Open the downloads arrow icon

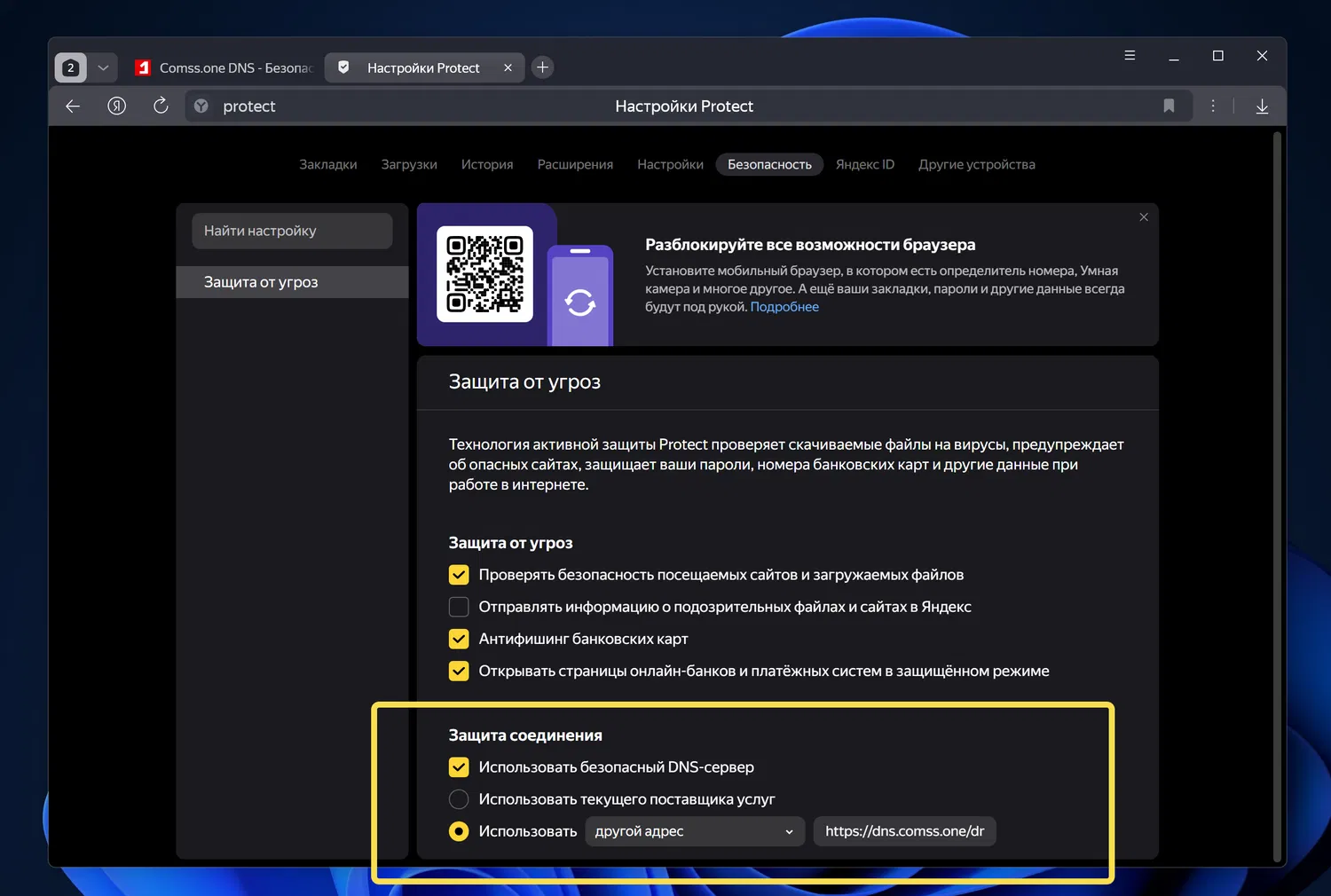pos(1262,106)
